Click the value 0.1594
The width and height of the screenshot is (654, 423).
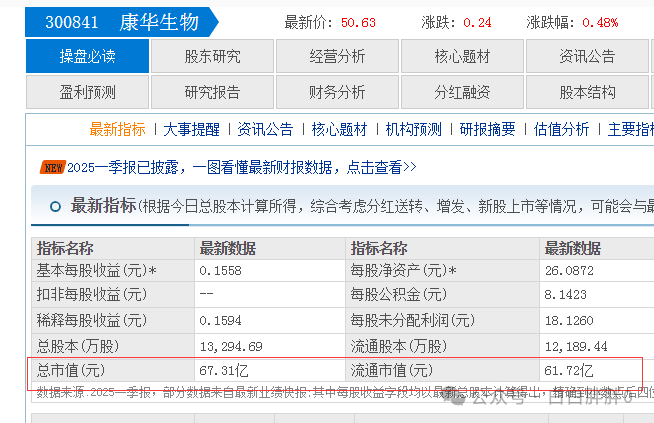[x=220, y=320]
